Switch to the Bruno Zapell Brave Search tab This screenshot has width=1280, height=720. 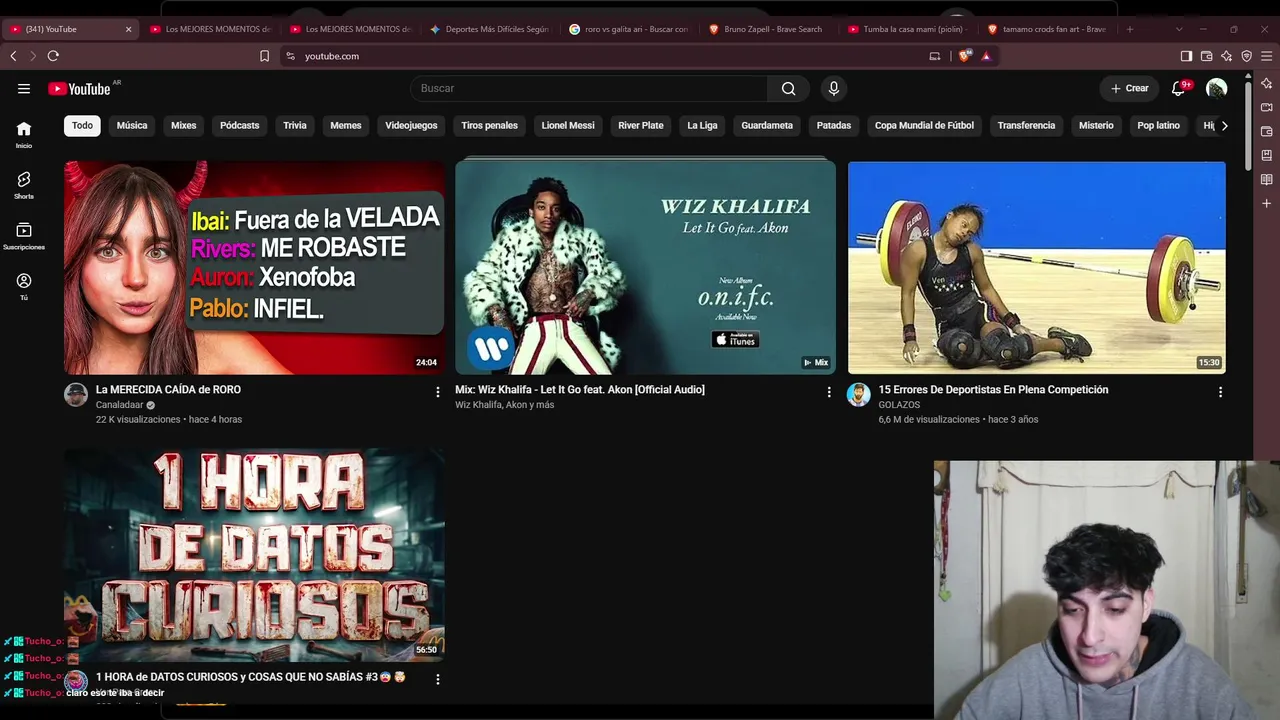(768, 29)
